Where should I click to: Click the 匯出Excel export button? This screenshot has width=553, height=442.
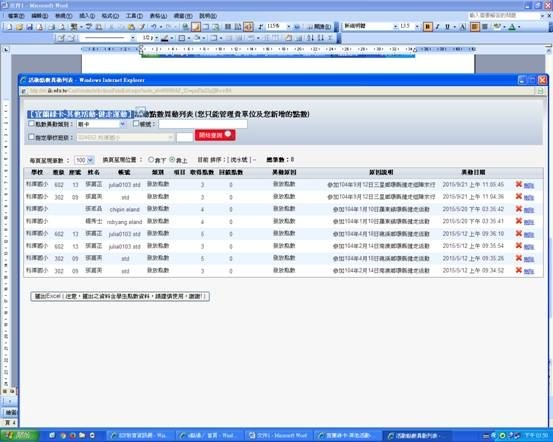coord(120,296)
